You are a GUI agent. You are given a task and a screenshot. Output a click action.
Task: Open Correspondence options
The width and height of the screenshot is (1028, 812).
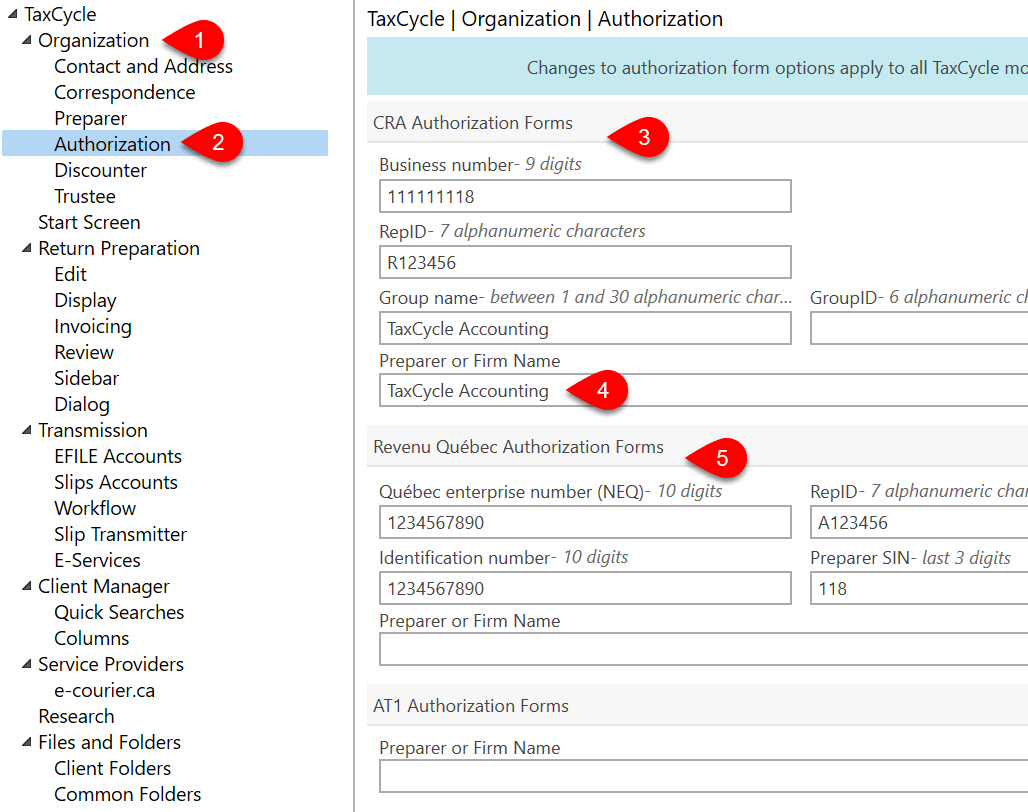[x=125, y=92]
